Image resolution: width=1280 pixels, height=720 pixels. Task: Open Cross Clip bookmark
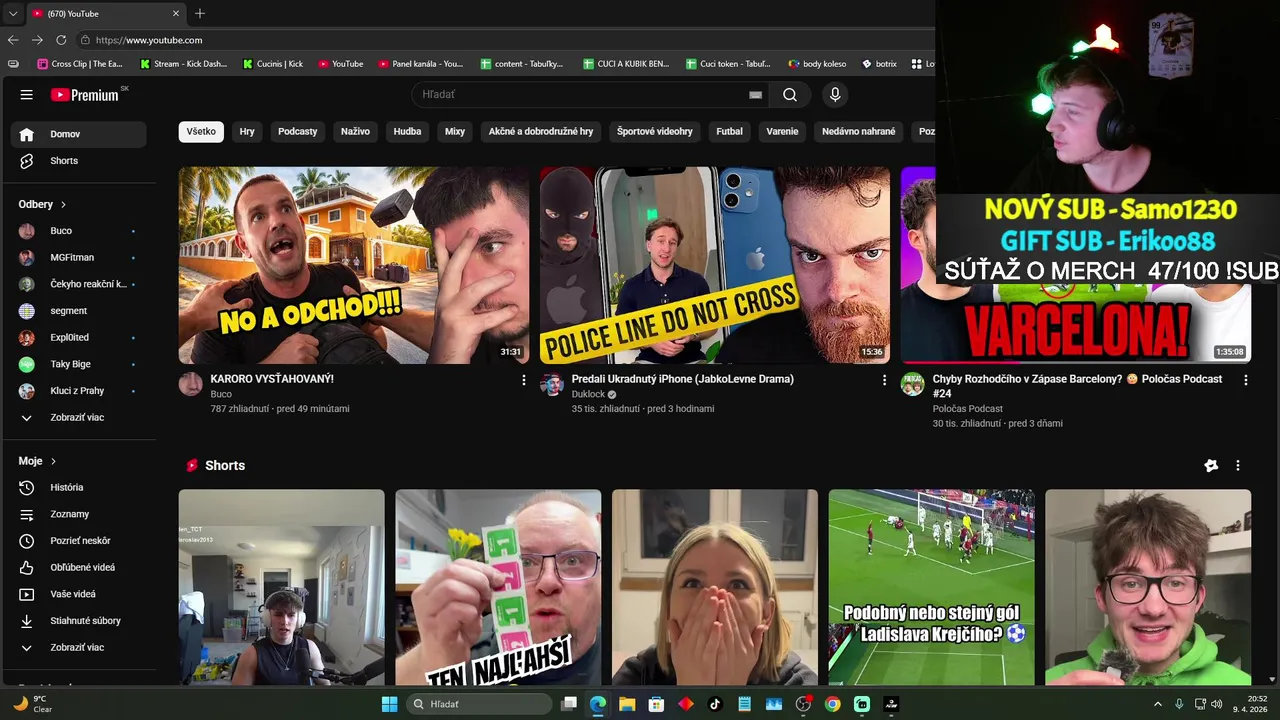80,64
